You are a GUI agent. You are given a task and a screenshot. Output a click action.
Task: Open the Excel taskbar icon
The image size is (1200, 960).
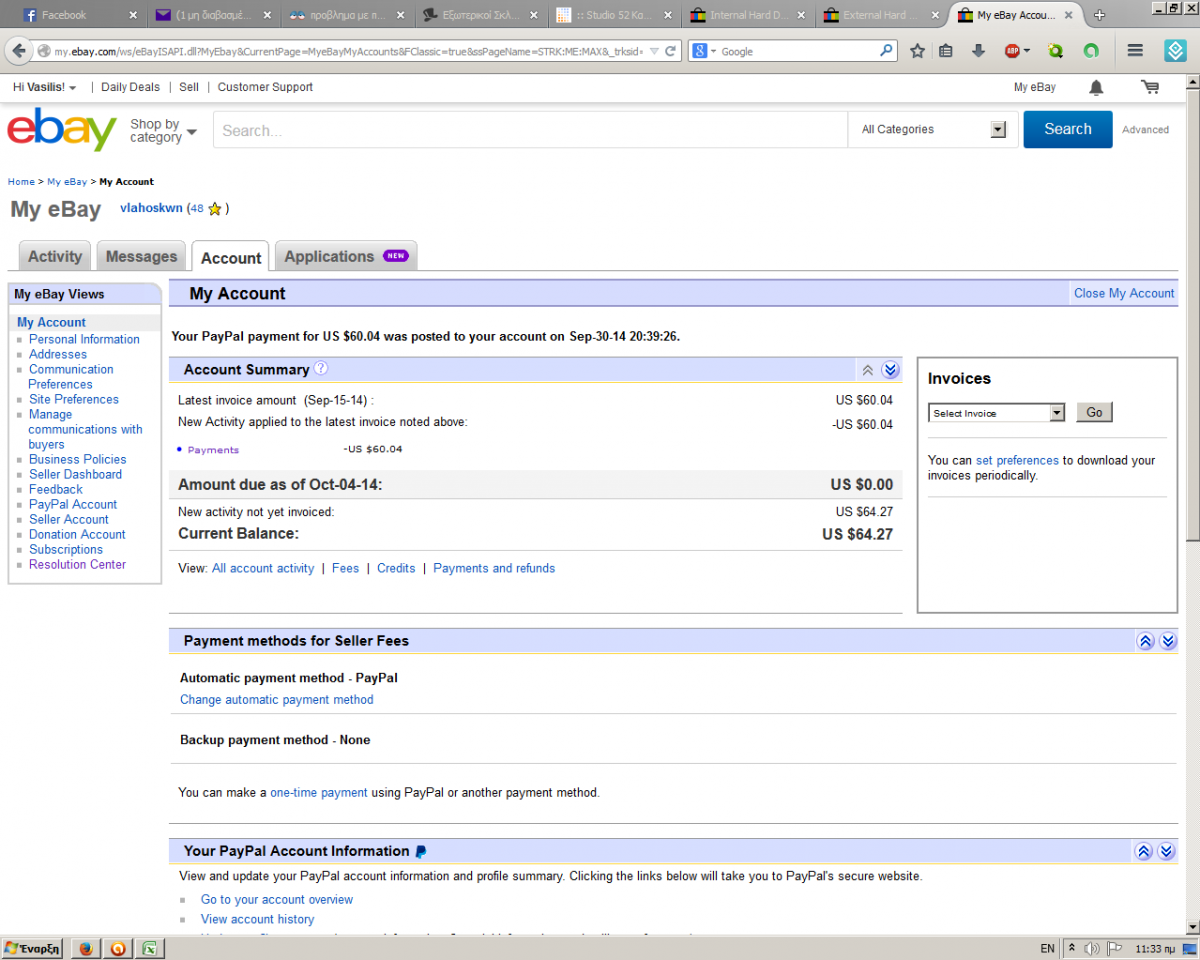[149, 948]
